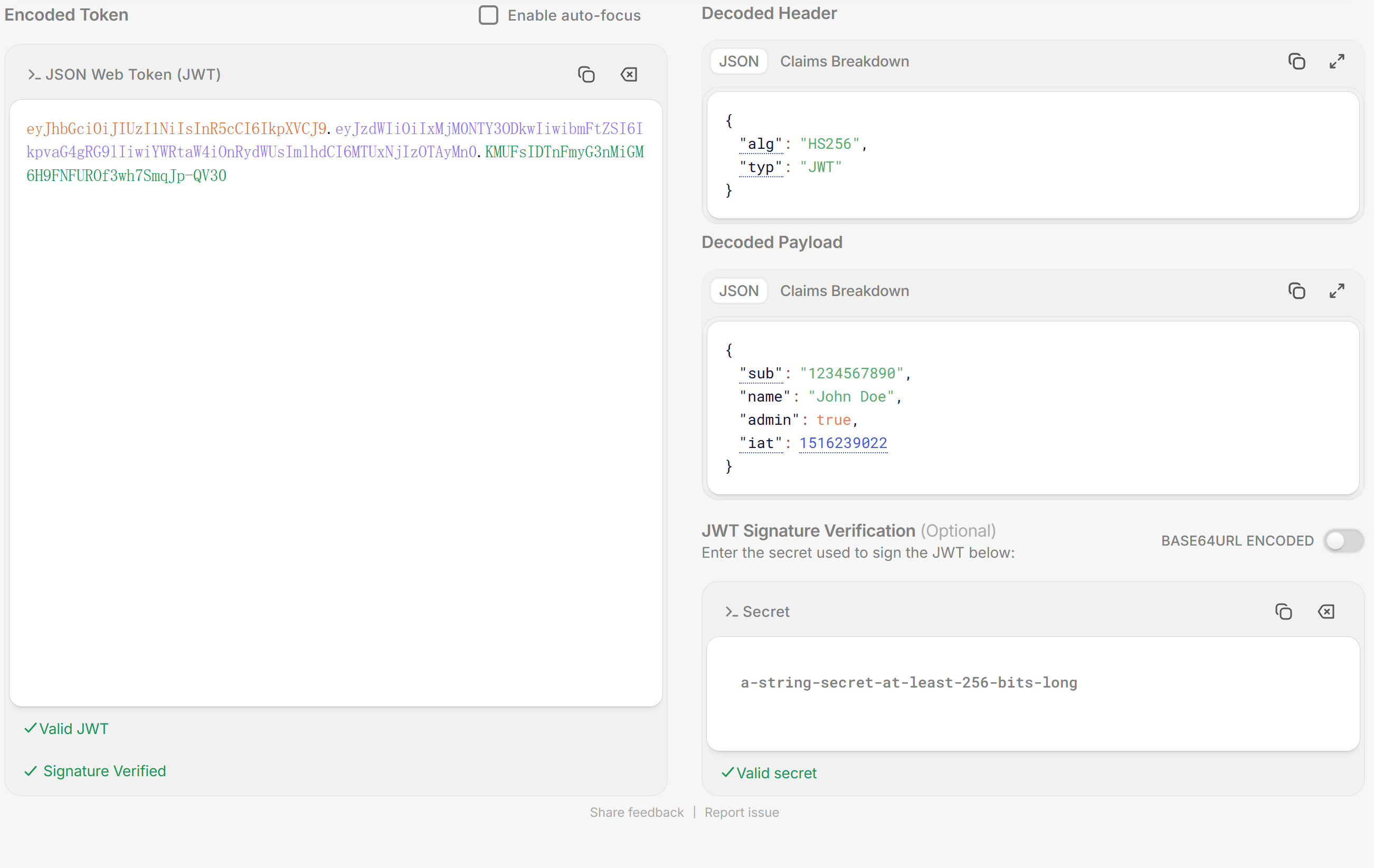Click the Encoded Token heading
This screenshot has height=868, width=1374.
click(66, 15)
